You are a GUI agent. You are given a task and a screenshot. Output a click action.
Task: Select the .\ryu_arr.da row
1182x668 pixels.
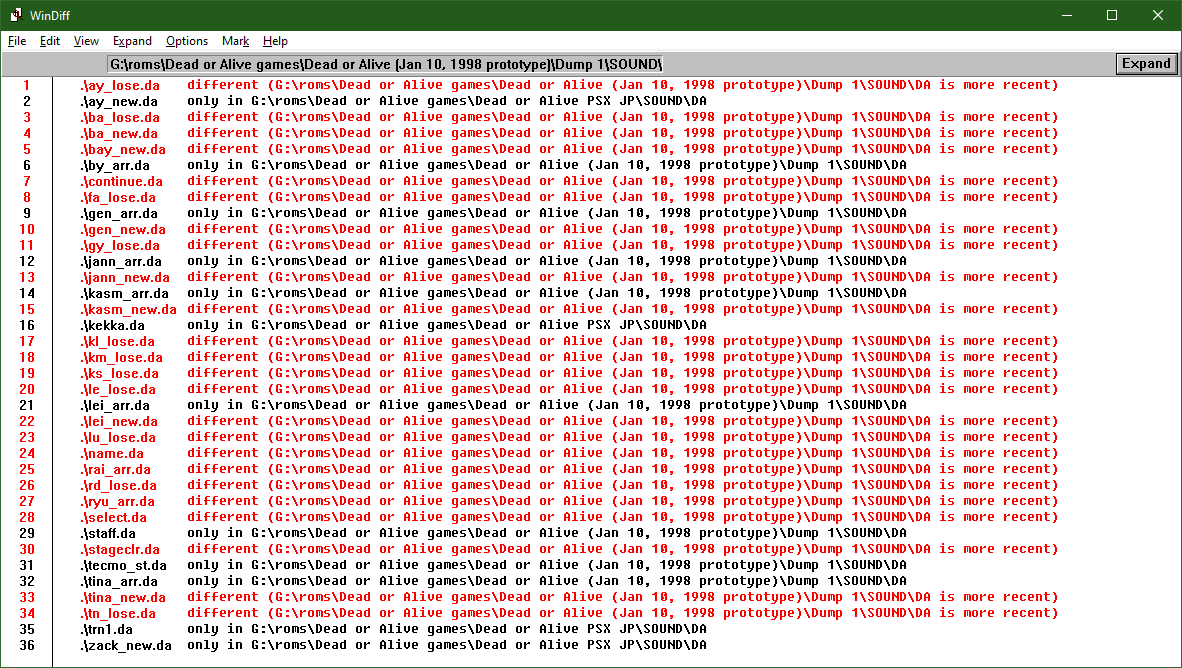(x=569, y=501)
